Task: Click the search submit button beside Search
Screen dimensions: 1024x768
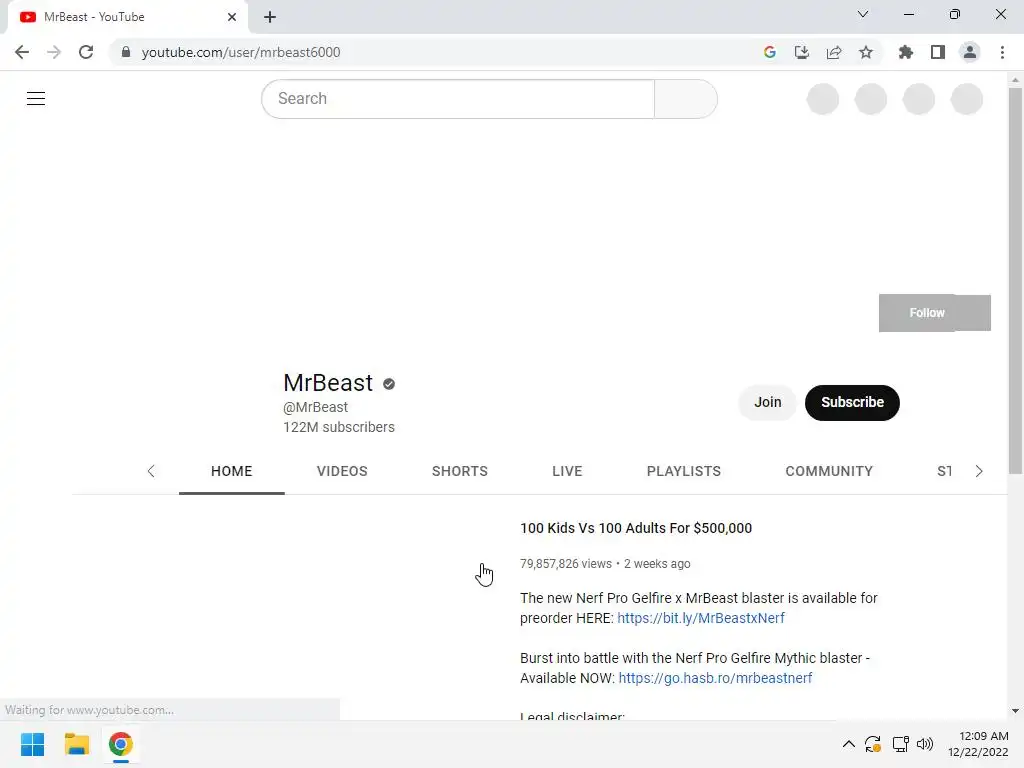Action: tap(686, 99)
